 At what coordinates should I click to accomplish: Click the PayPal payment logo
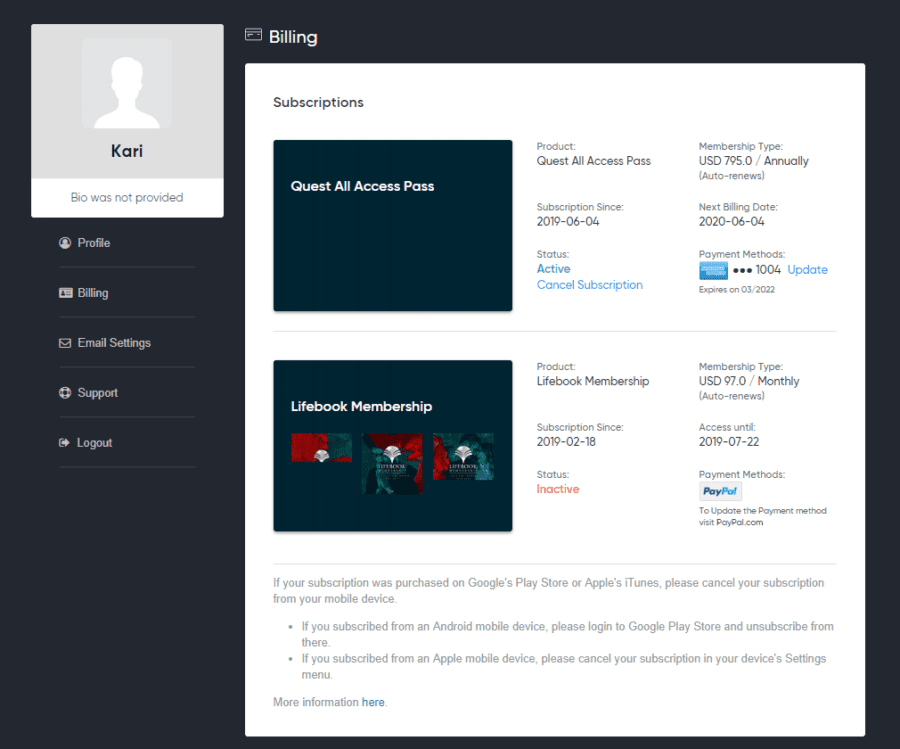click(x=720, y=491)
